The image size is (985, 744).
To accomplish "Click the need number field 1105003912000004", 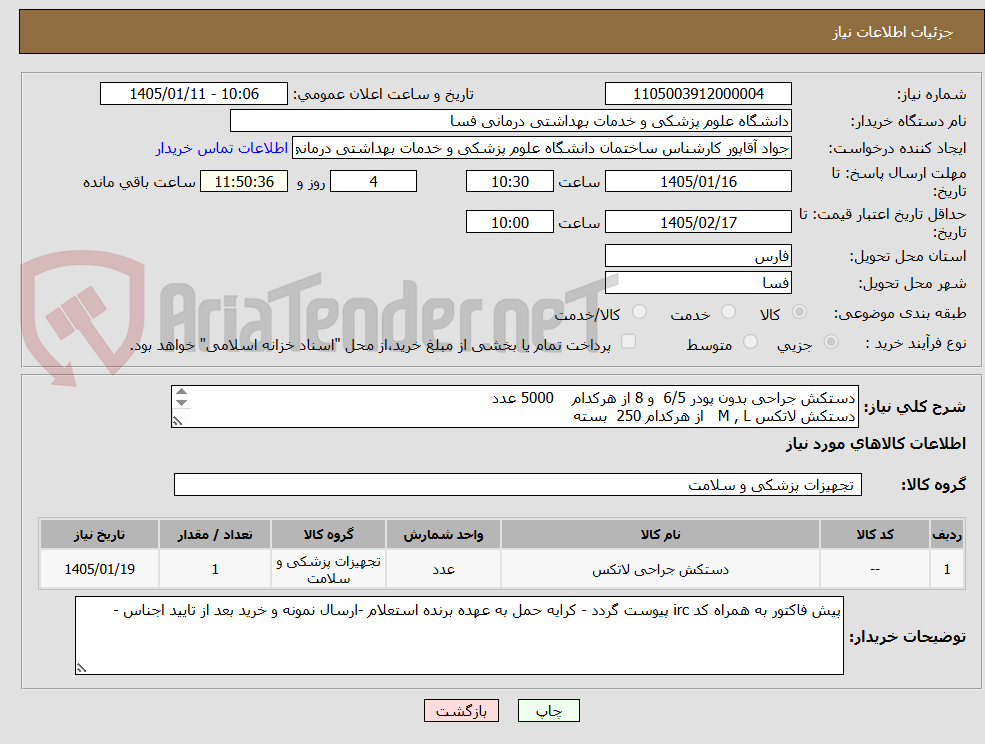I will coord(698,94).
